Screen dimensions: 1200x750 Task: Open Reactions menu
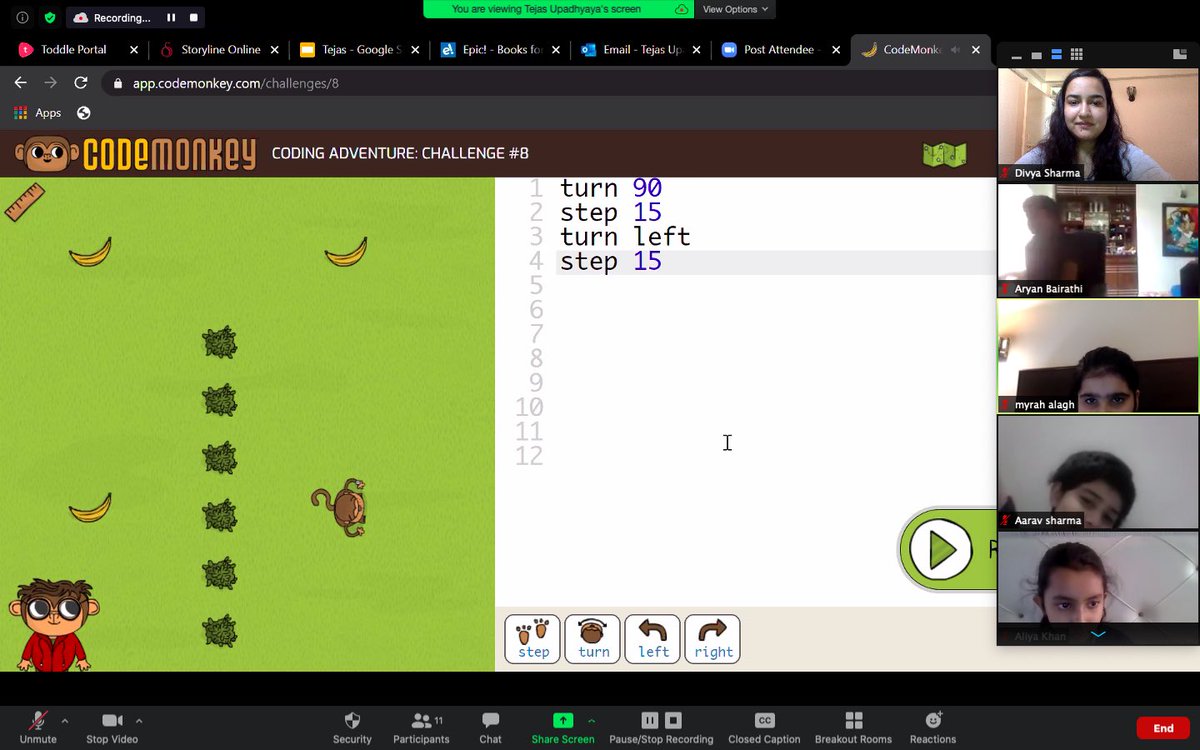click(x=933, y=727)
